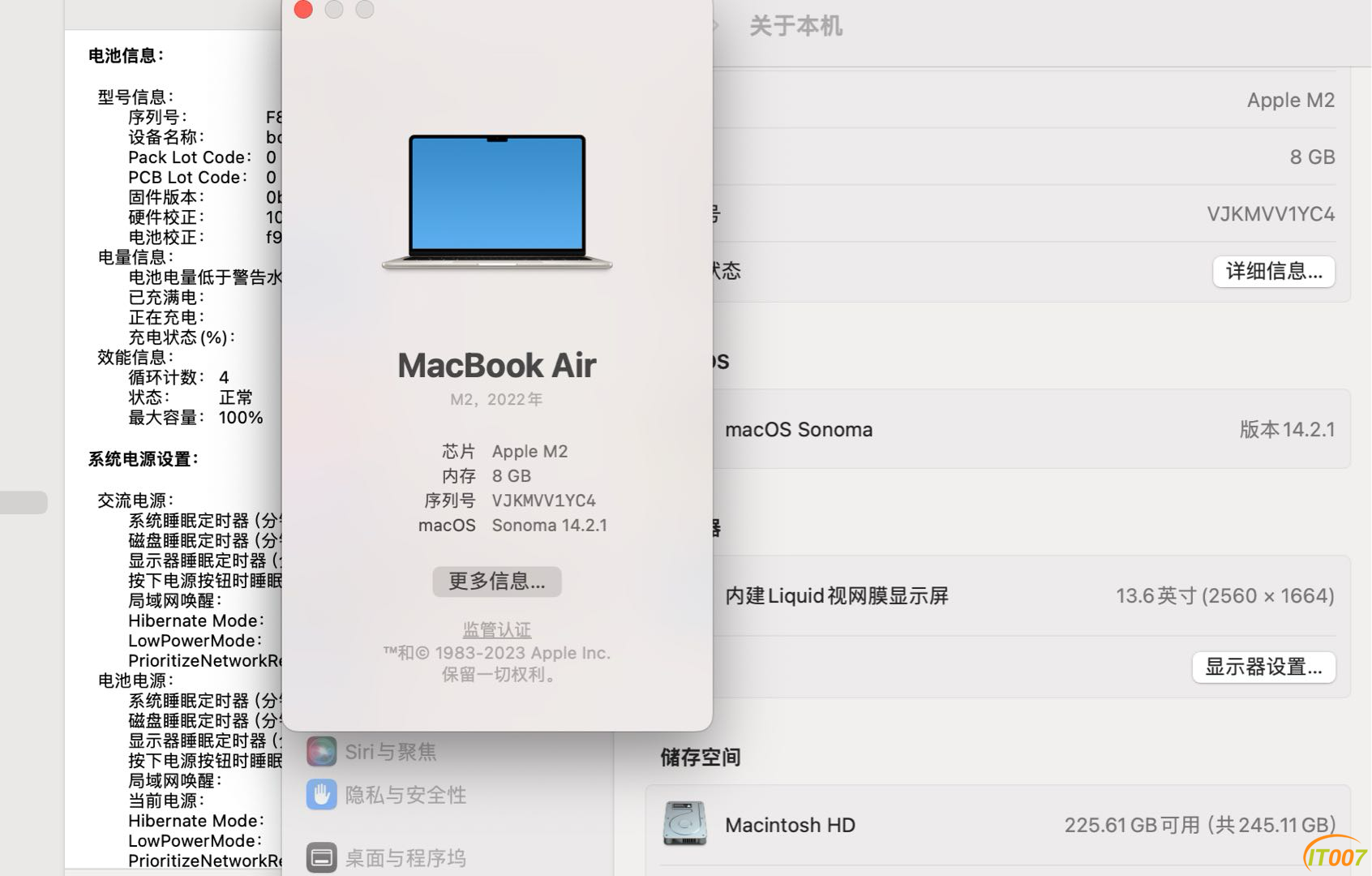Viewport: 1372px width, 876px height.
Task: Click the 正常 battery status value
Action: point(235,397)
